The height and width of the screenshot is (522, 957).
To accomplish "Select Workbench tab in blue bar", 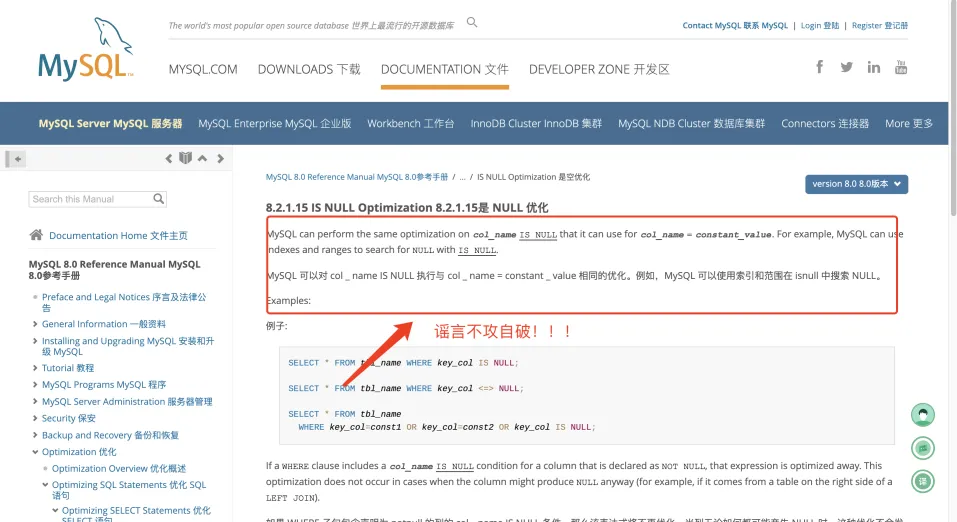I will tap(410, 123).
